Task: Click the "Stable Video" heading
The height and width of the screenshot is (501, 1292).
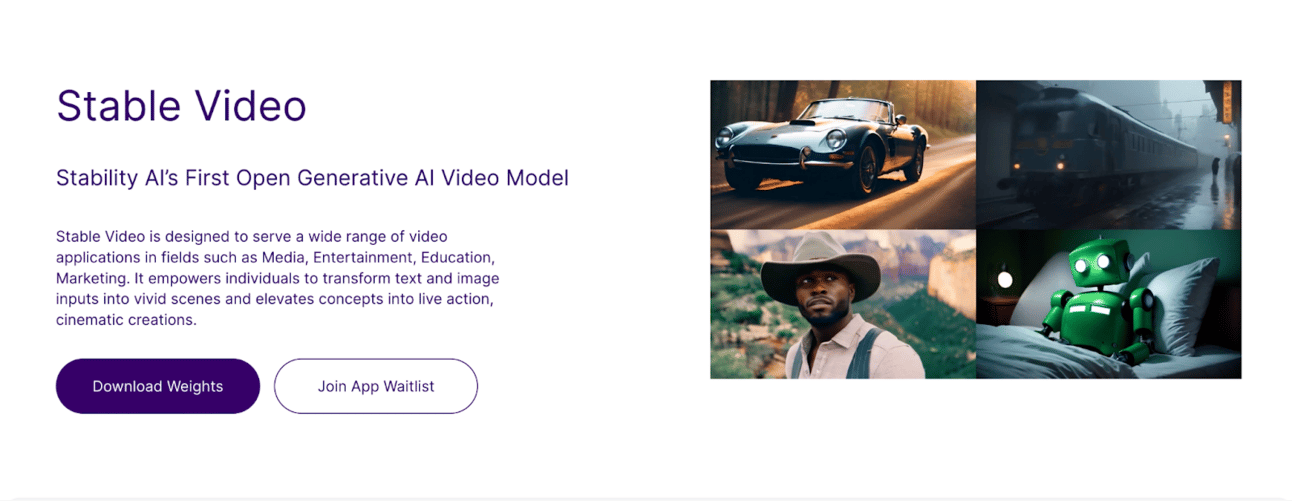Action: pyautogui.click(x=181, y=105)
